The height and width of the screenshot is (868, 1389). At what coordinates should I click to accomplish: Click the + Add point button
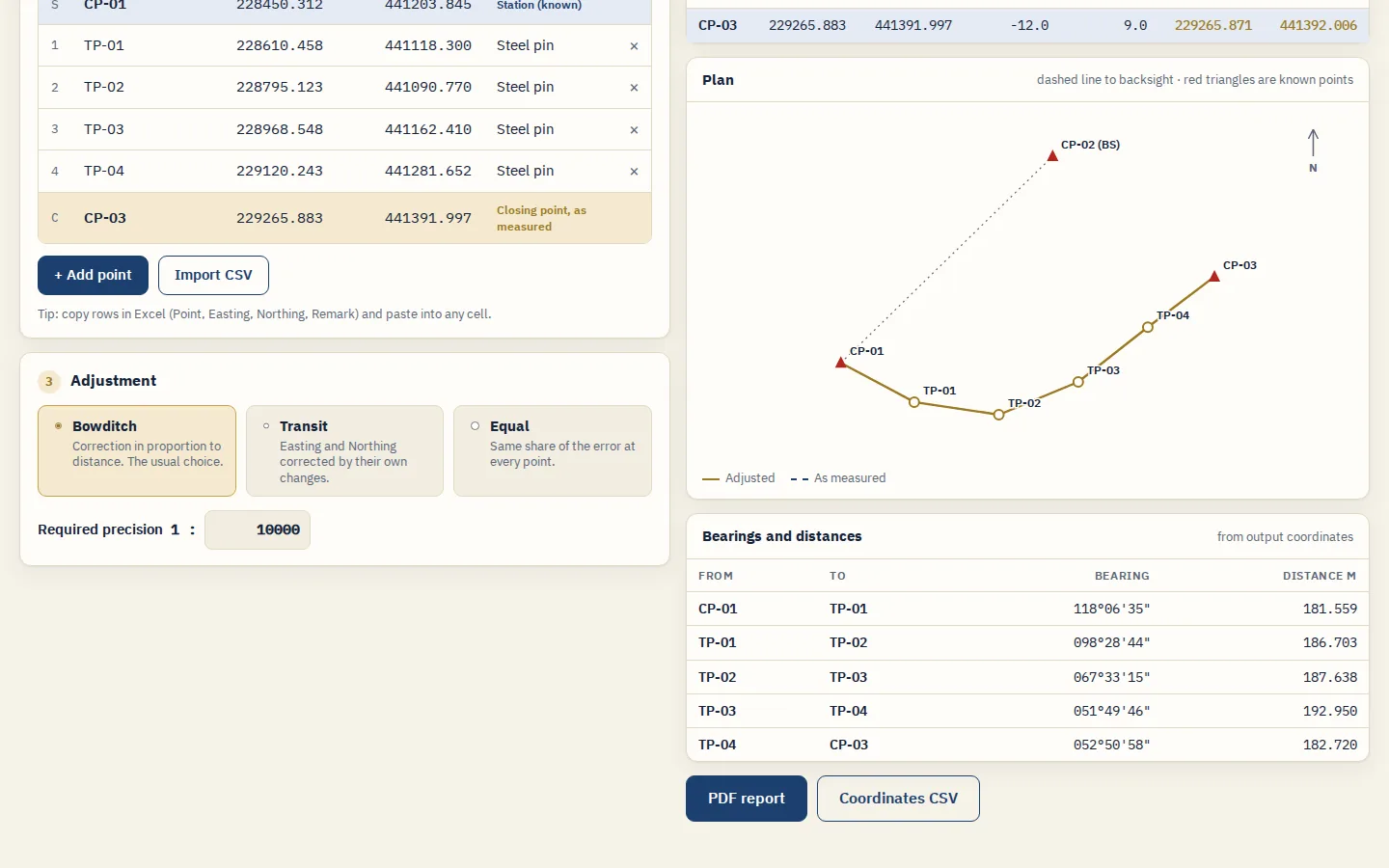[x=93, y=275]
